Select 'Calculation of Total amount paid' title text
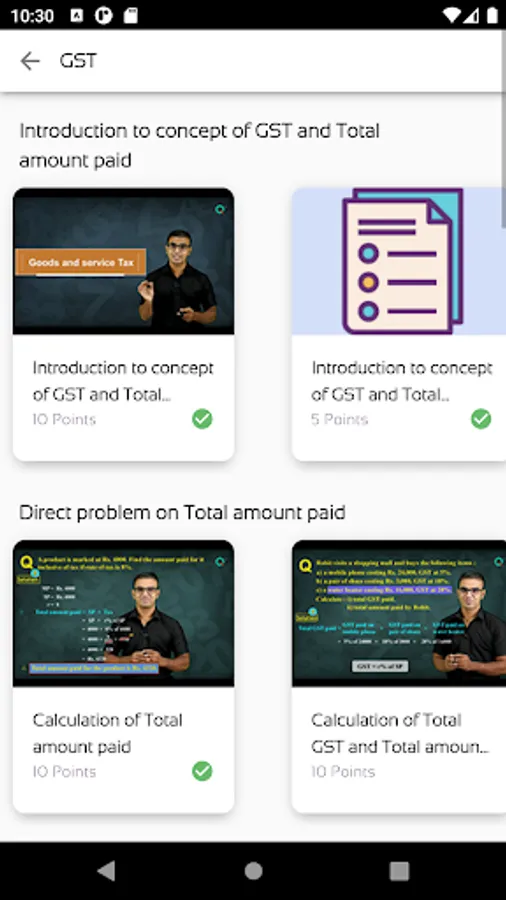The height and width of the screenshot is (900, 506). tap(107, 733)
